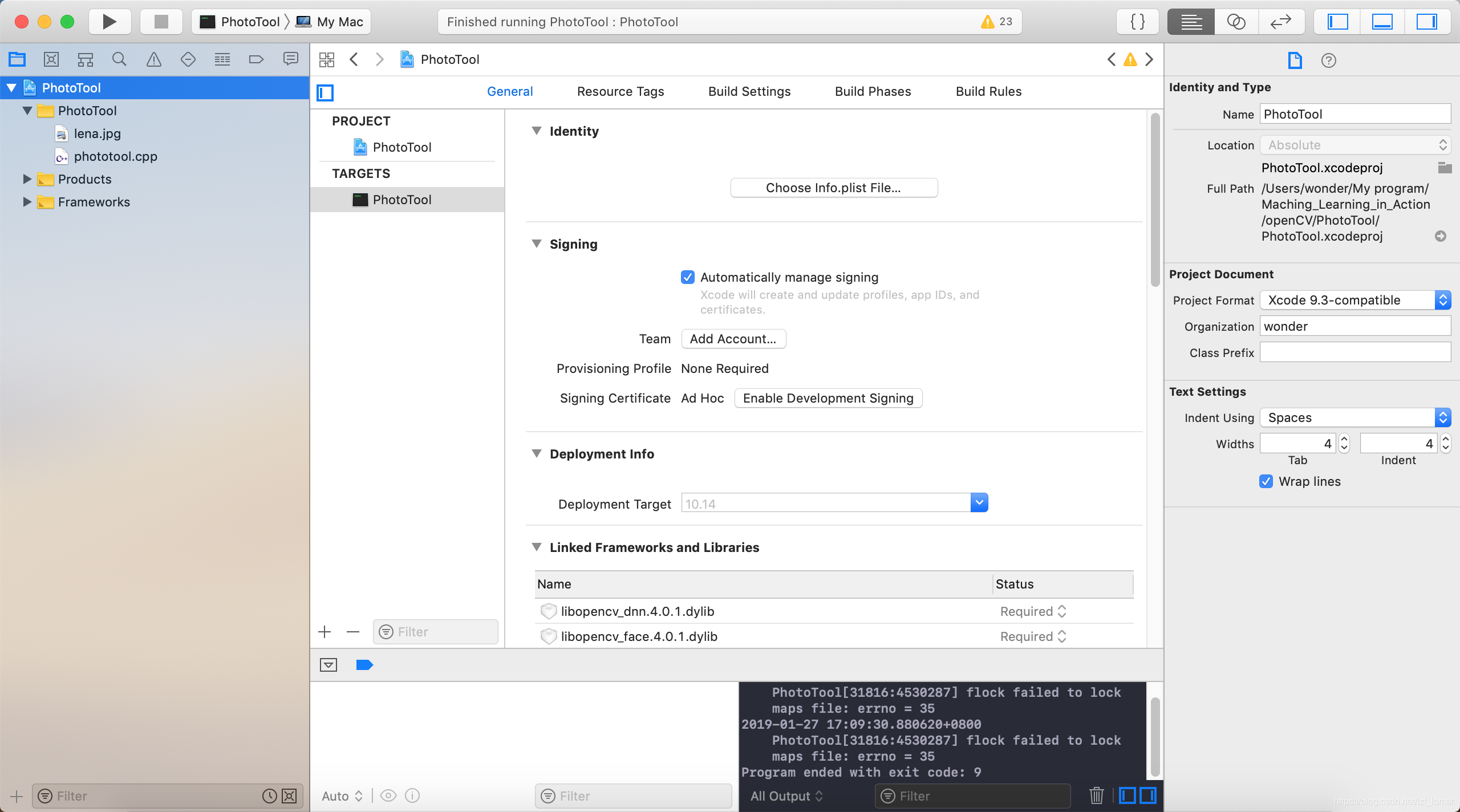
Task: Click the print description info icon
Action: tap(412, 795)
